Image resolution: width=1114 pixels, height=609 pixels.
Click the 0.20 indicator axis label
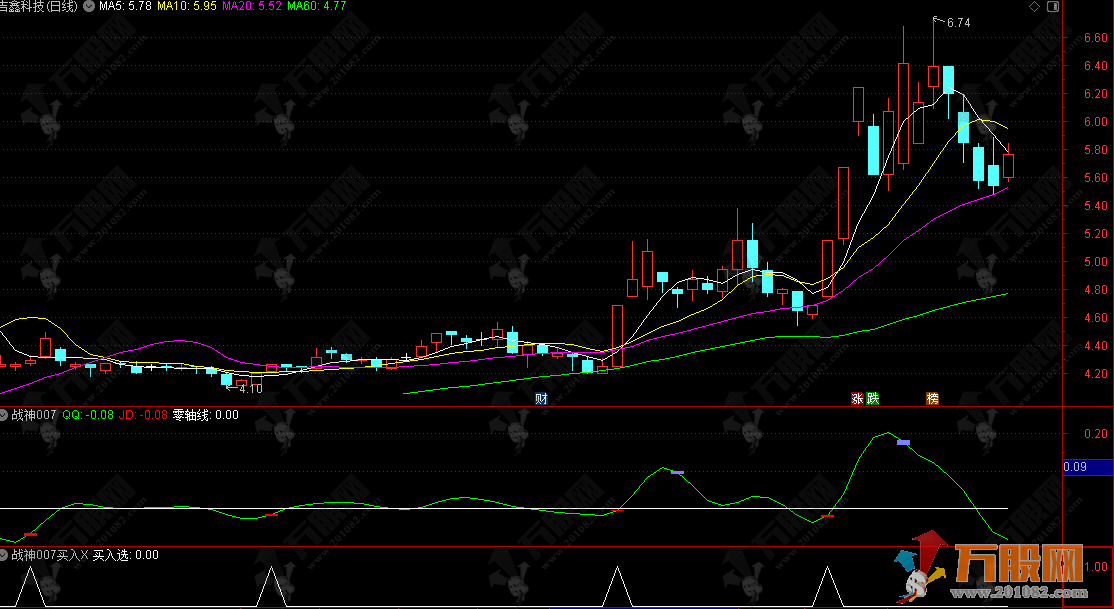tap(1096, 434)
